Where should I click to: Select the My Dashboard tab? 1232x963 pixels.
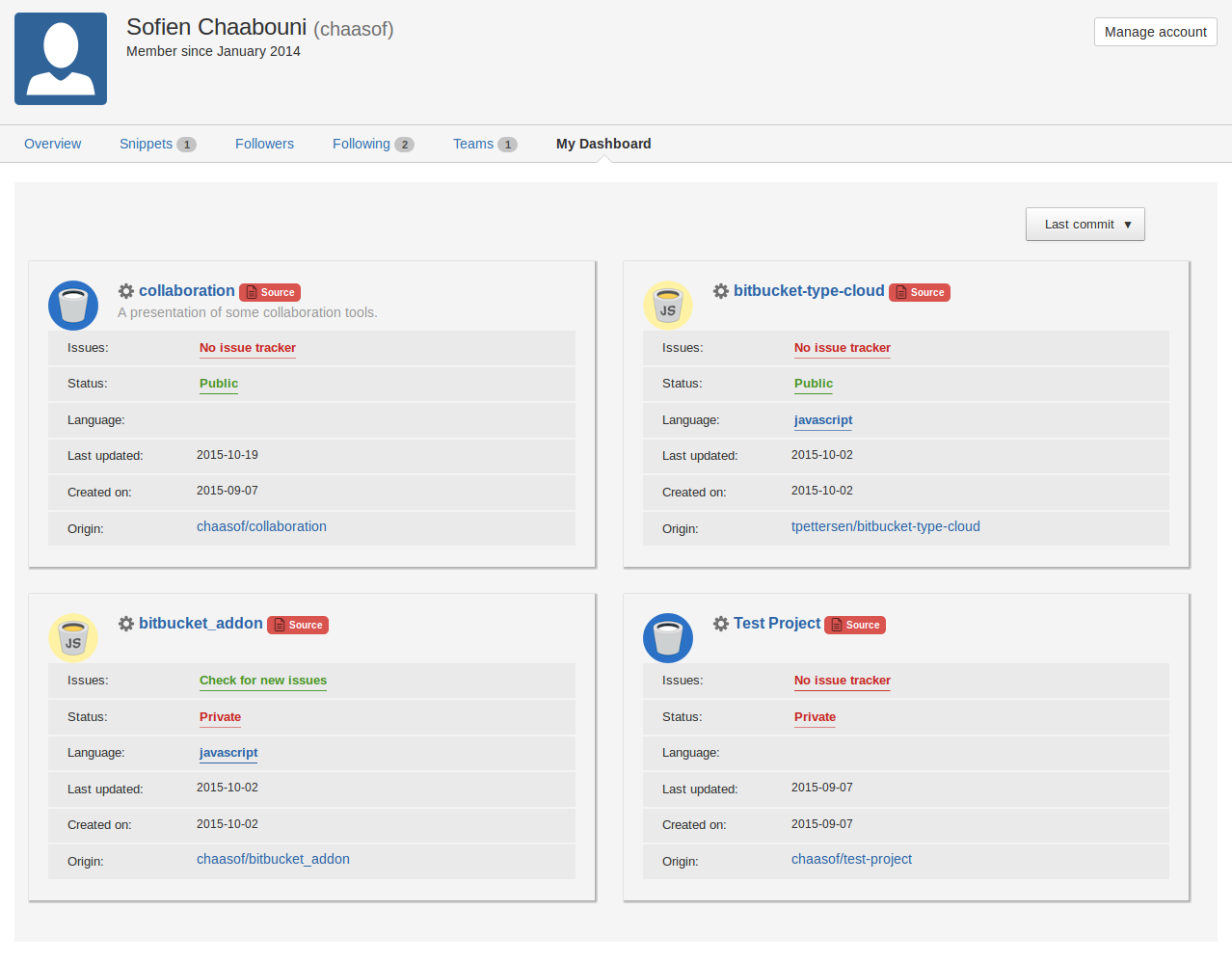point(603,144)
